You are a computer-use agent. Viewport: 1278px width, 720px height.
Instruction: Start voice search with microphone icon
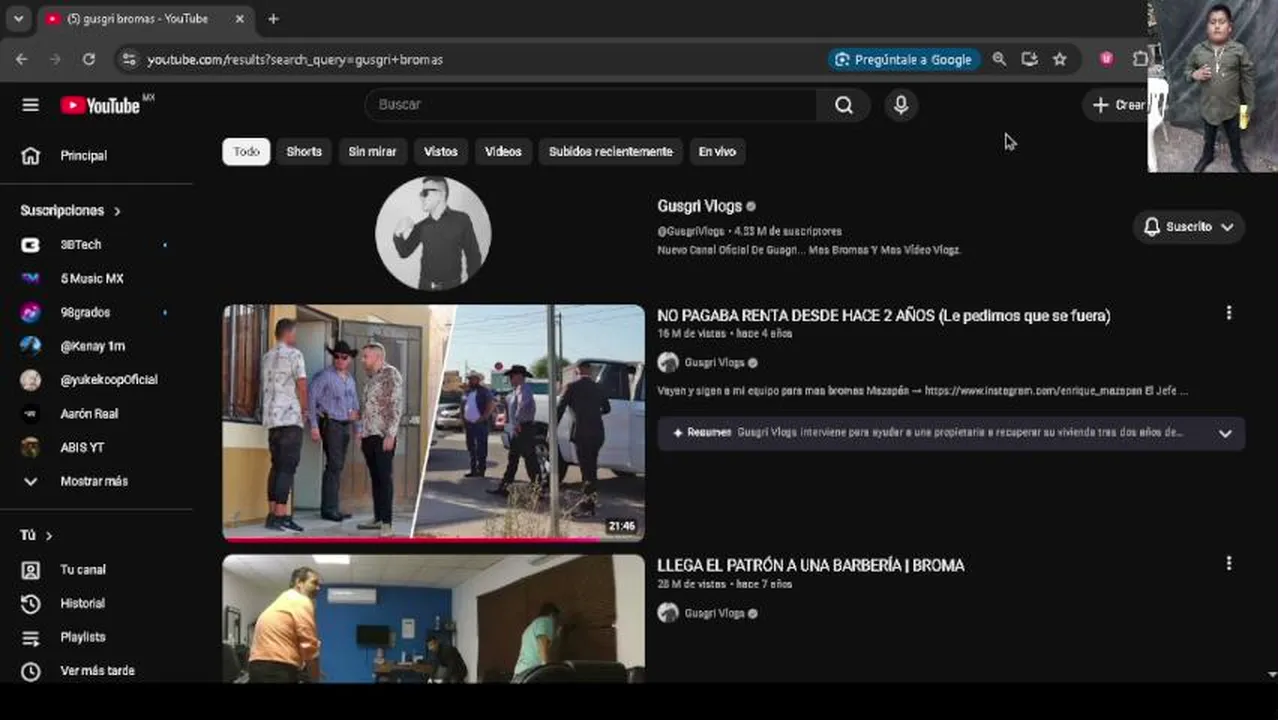tap(901, 105)
